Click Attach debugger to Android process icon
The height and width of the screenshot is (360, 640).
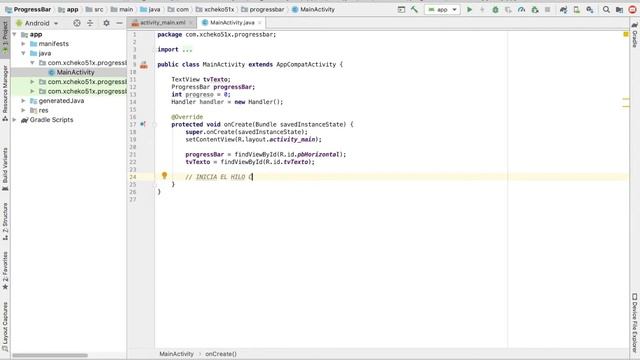(535, 9)
